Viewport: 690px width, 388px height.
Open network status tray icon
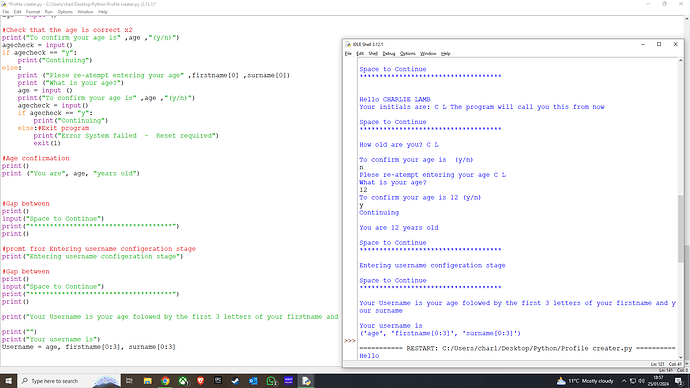pos(633,381)
